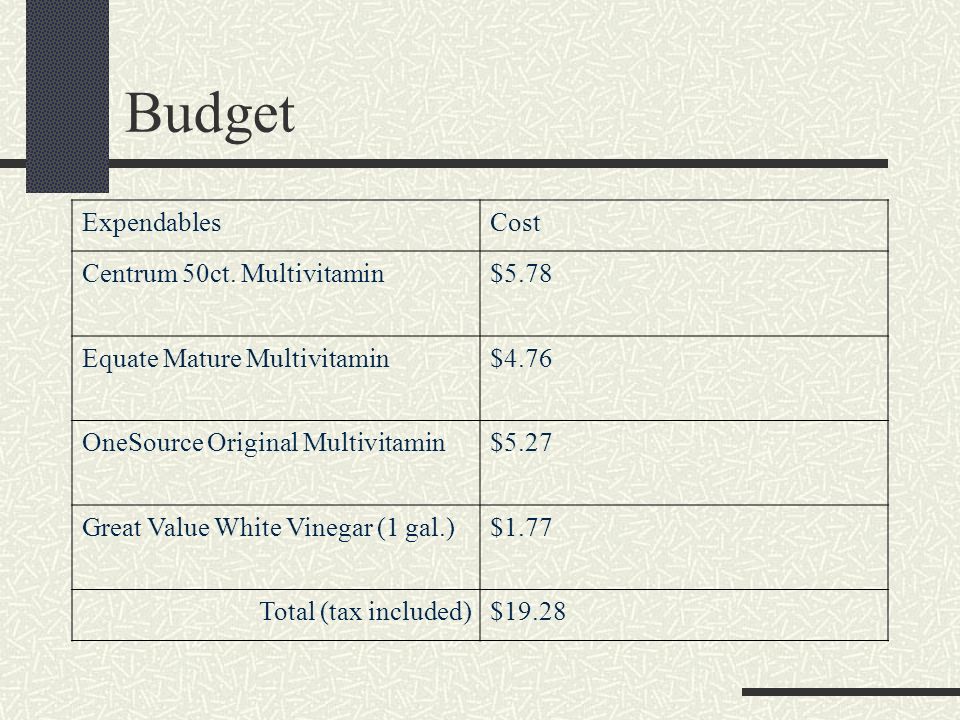Select the $19.28 total value

pyautogui.click(x=528, y=612)
